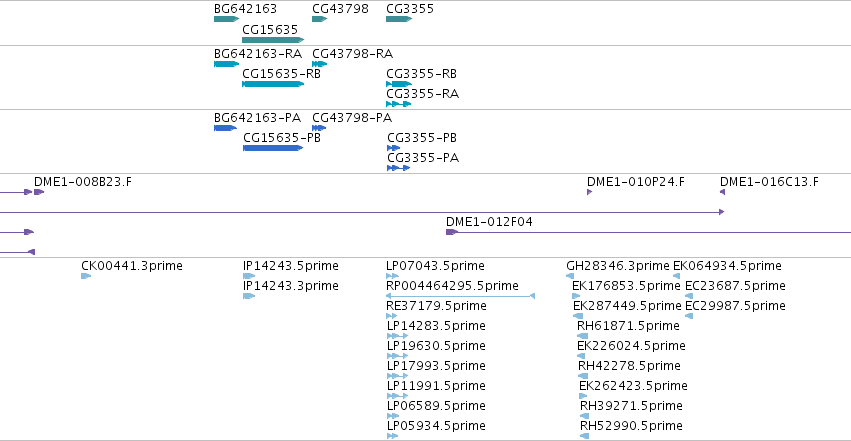Open EST LP17993.5prime
851x441 pixels.
click(x=397, y=376)
